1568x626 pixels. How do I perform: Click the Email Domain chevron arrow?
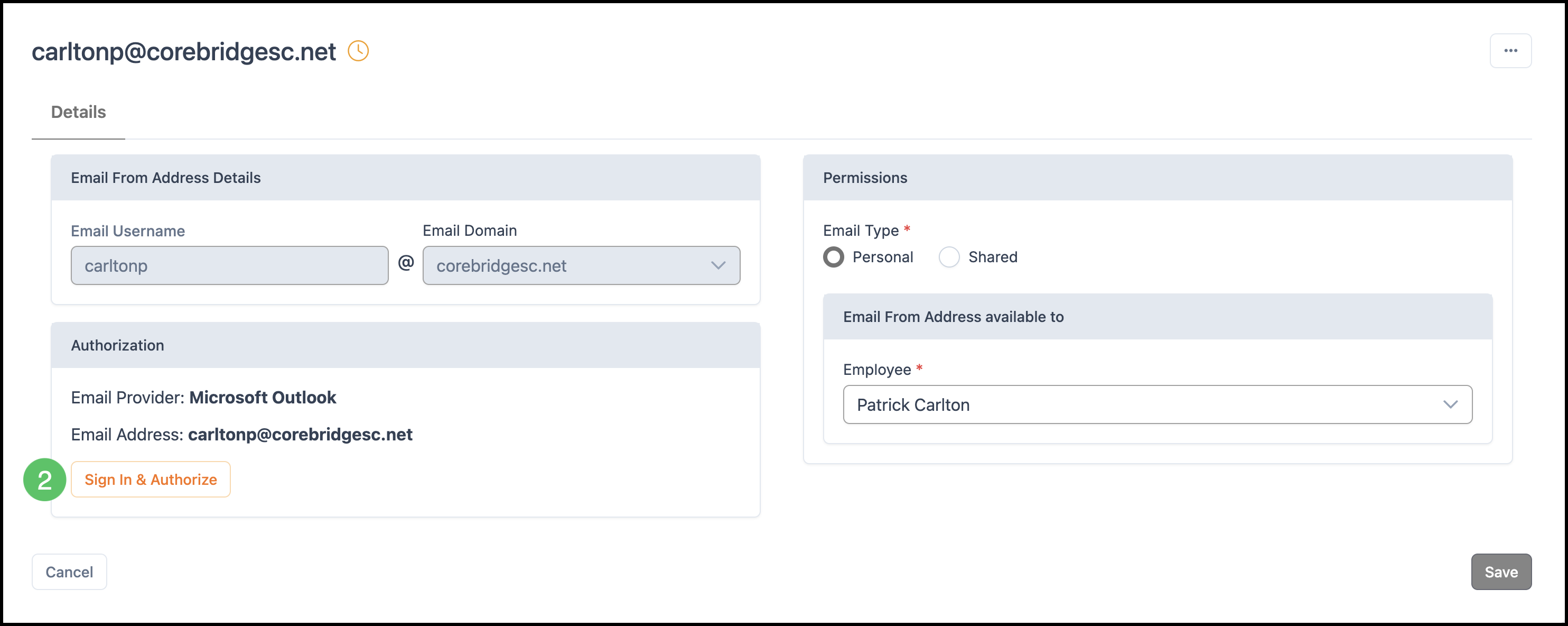[x=718, y=265]
